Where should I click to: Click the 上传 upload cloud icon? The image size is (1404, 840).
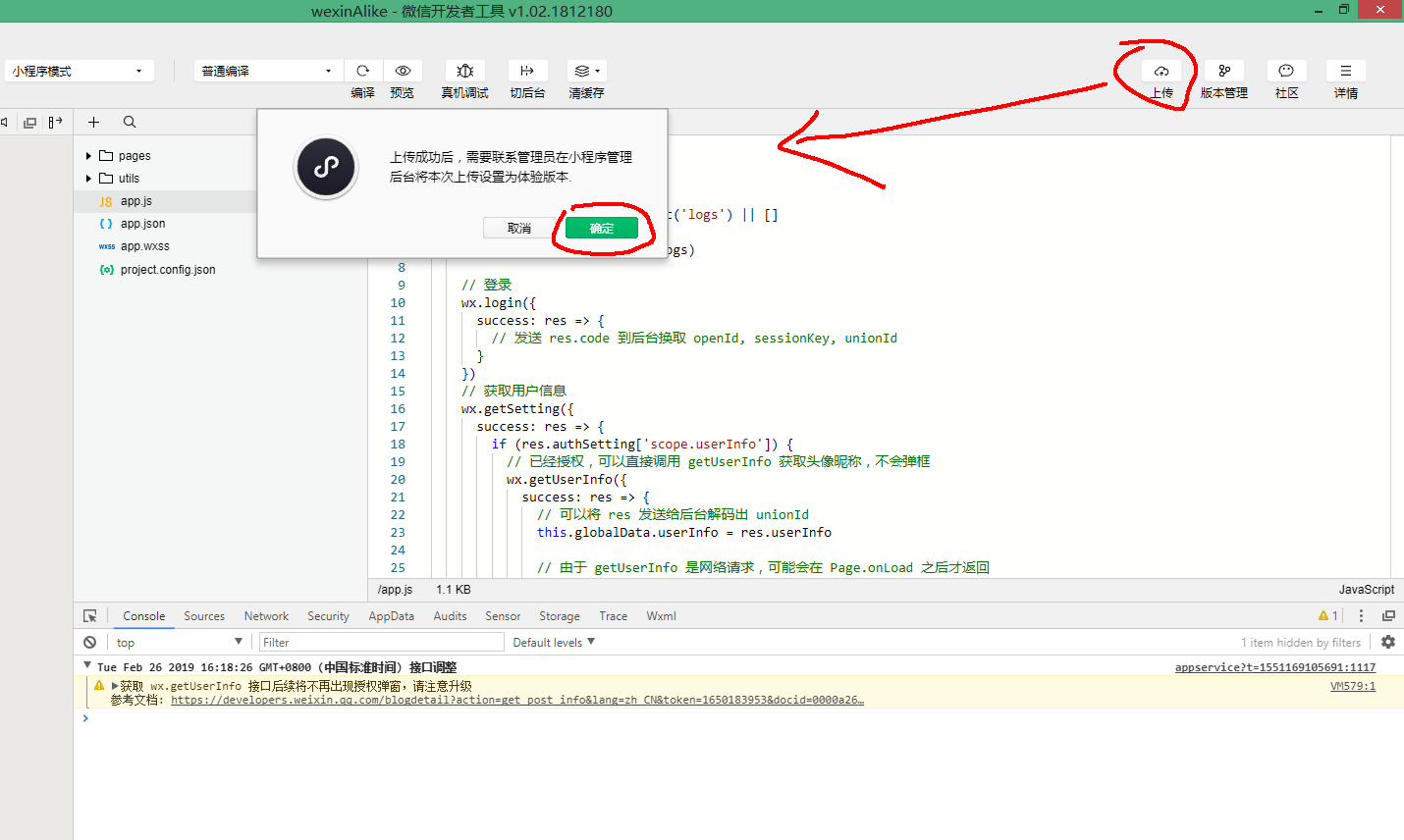pos(1161,71)
